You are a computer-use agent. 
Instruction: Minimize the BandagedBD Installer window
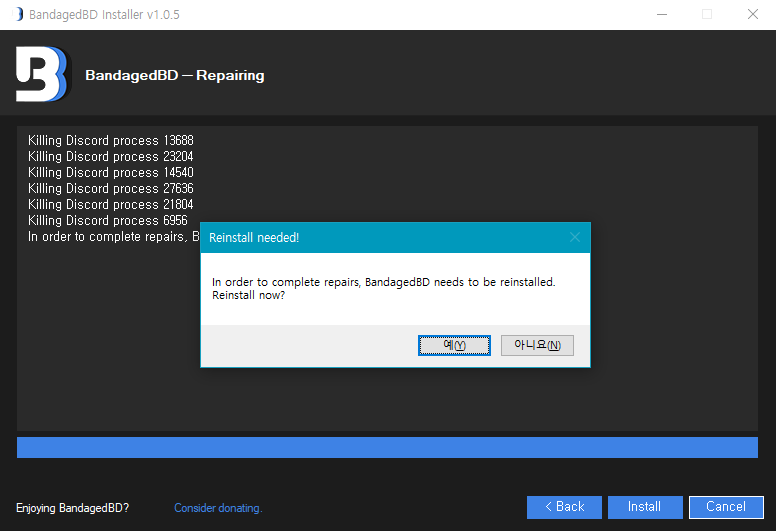click(x=662, y=14)
